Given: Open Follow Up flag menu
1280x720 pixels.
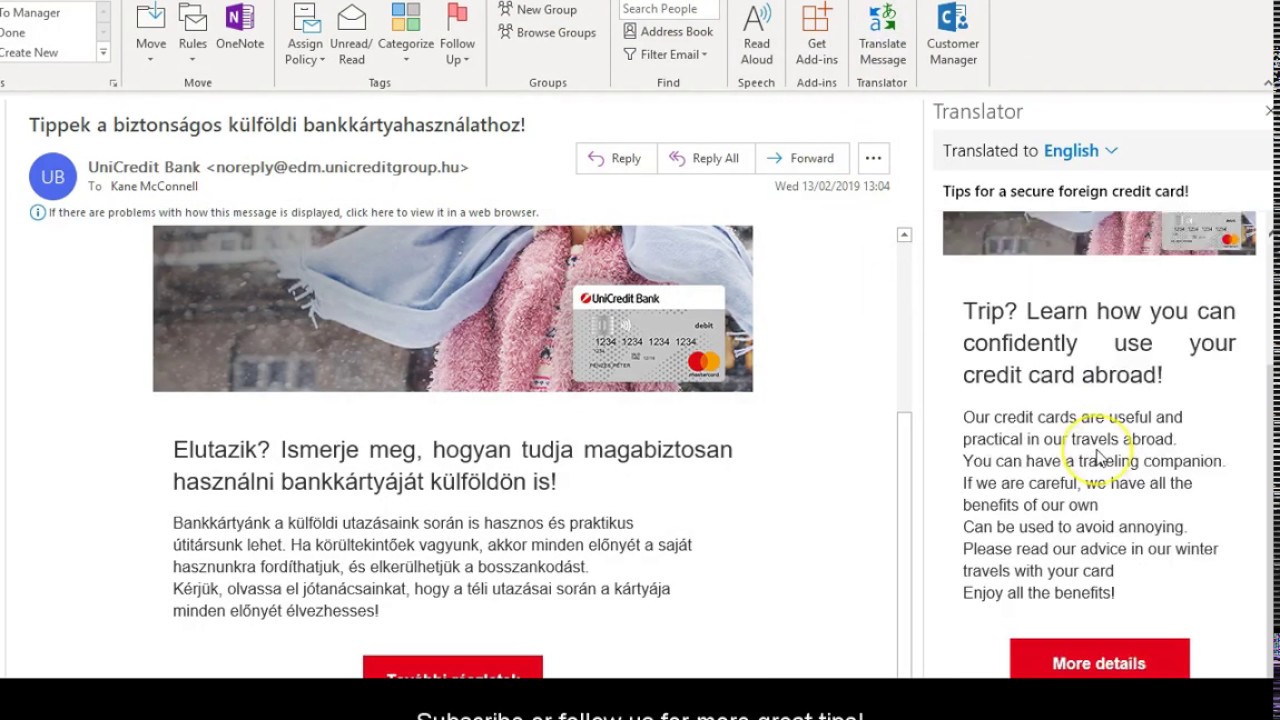Looking at the screenshot, I should coord(457,35).
